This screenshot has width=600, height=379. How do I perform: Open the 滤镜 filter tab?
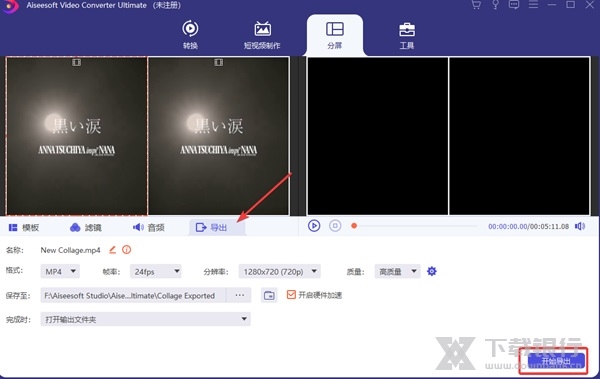[86, 227]
